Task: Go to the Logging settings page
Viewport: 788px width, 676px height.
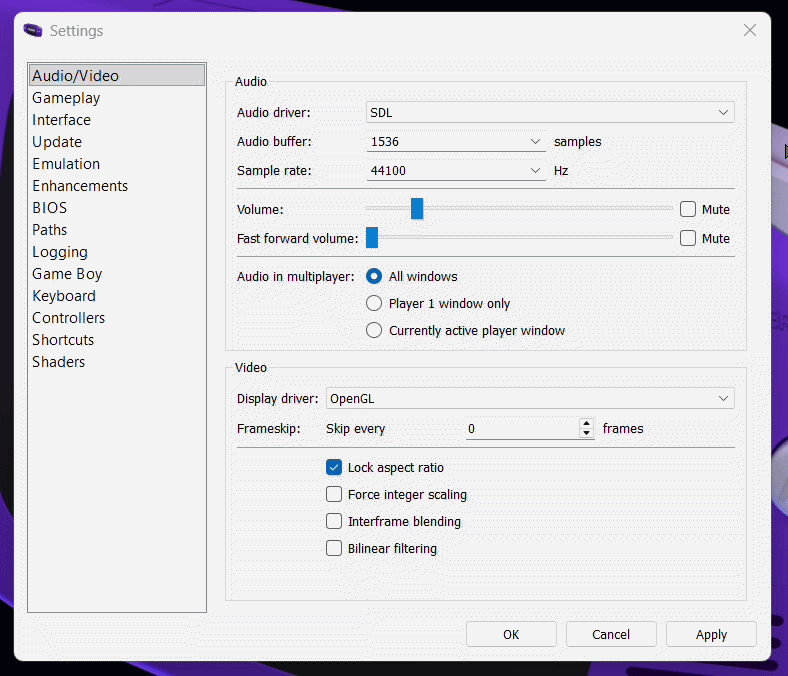Action: (117, 252)
